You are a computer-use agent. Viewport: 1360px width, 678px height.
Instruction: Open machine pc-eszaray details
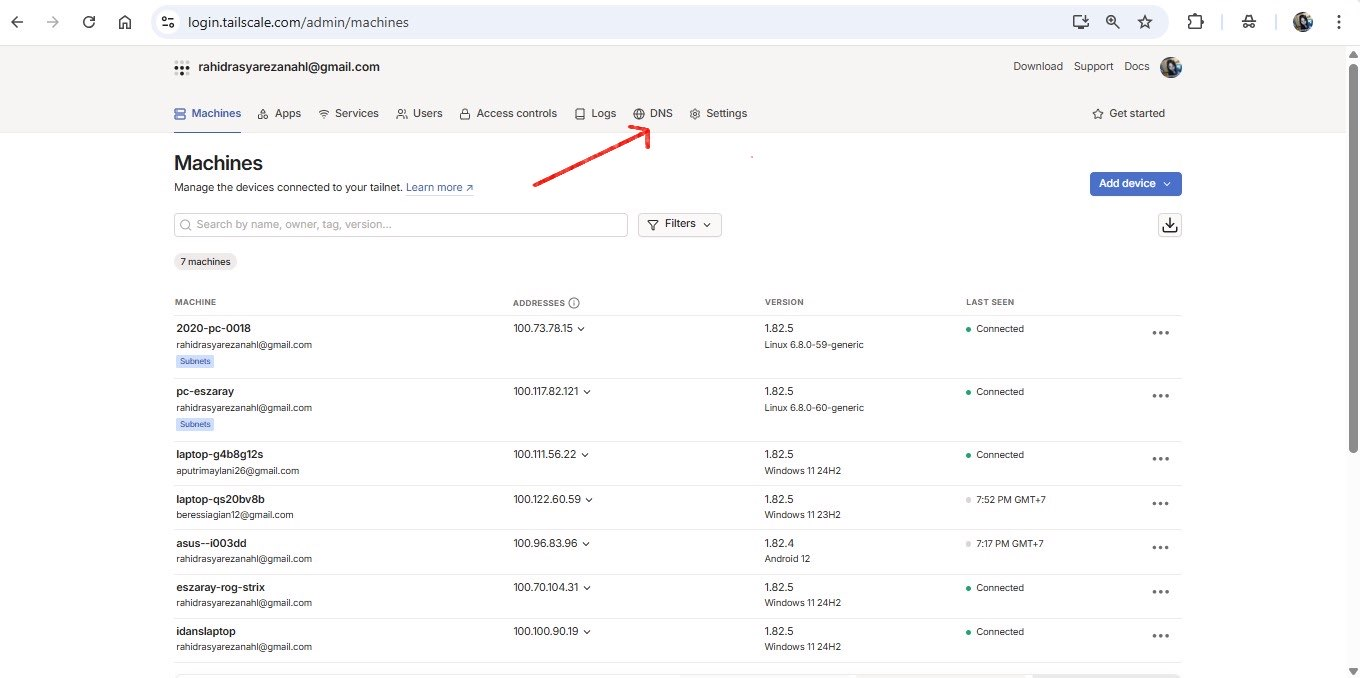click(x=205, y=392)
